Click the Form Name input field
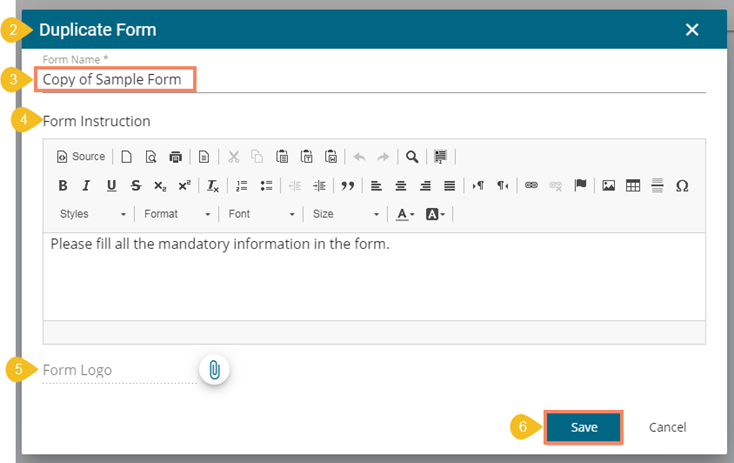The width and height of the screenshot is (734, 463). 370,80
